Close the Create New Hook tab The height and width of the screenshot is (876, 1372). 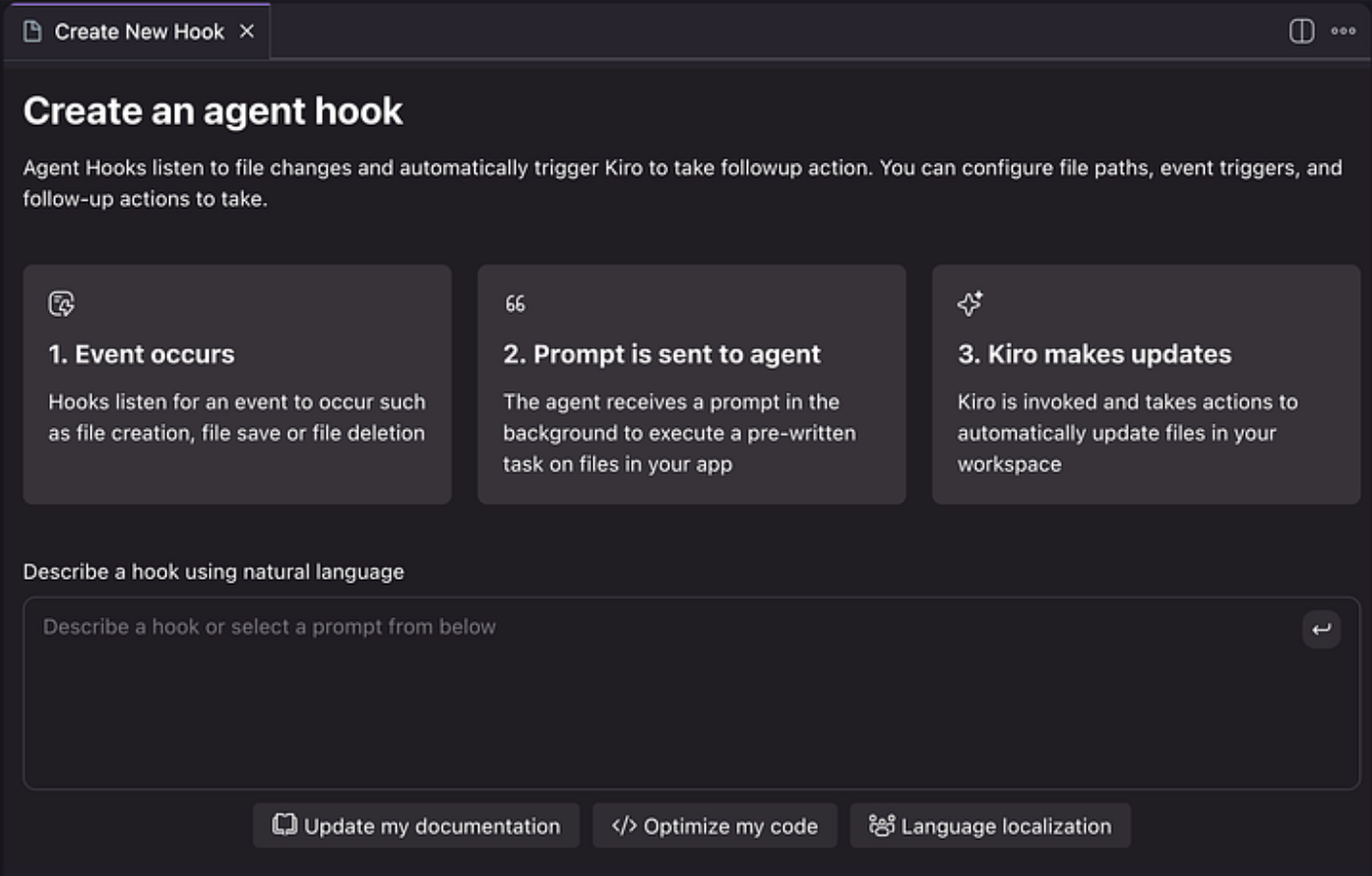click(x=247, y=31)
